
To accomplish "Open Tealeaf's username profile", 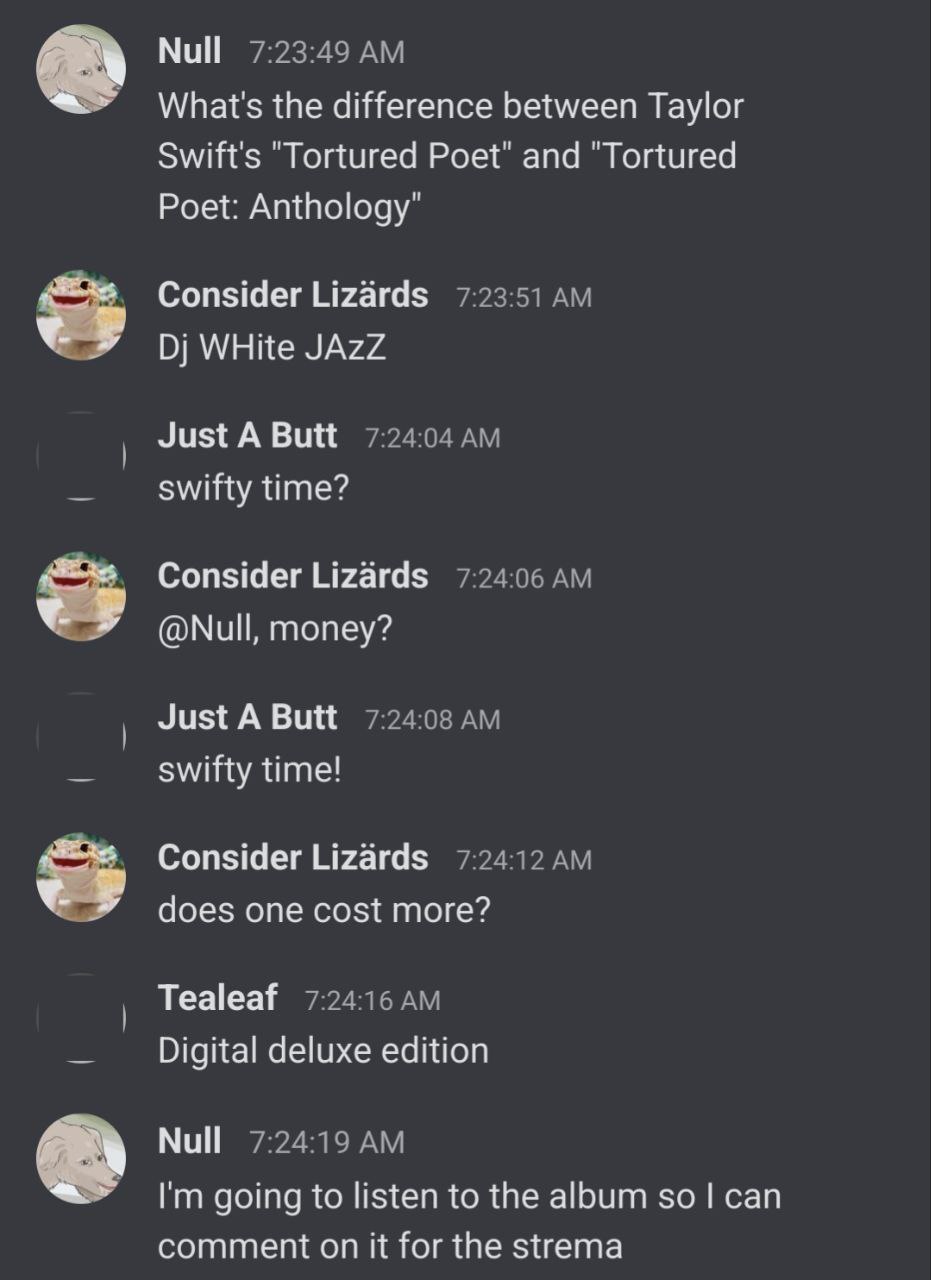I will pos(217,998).
